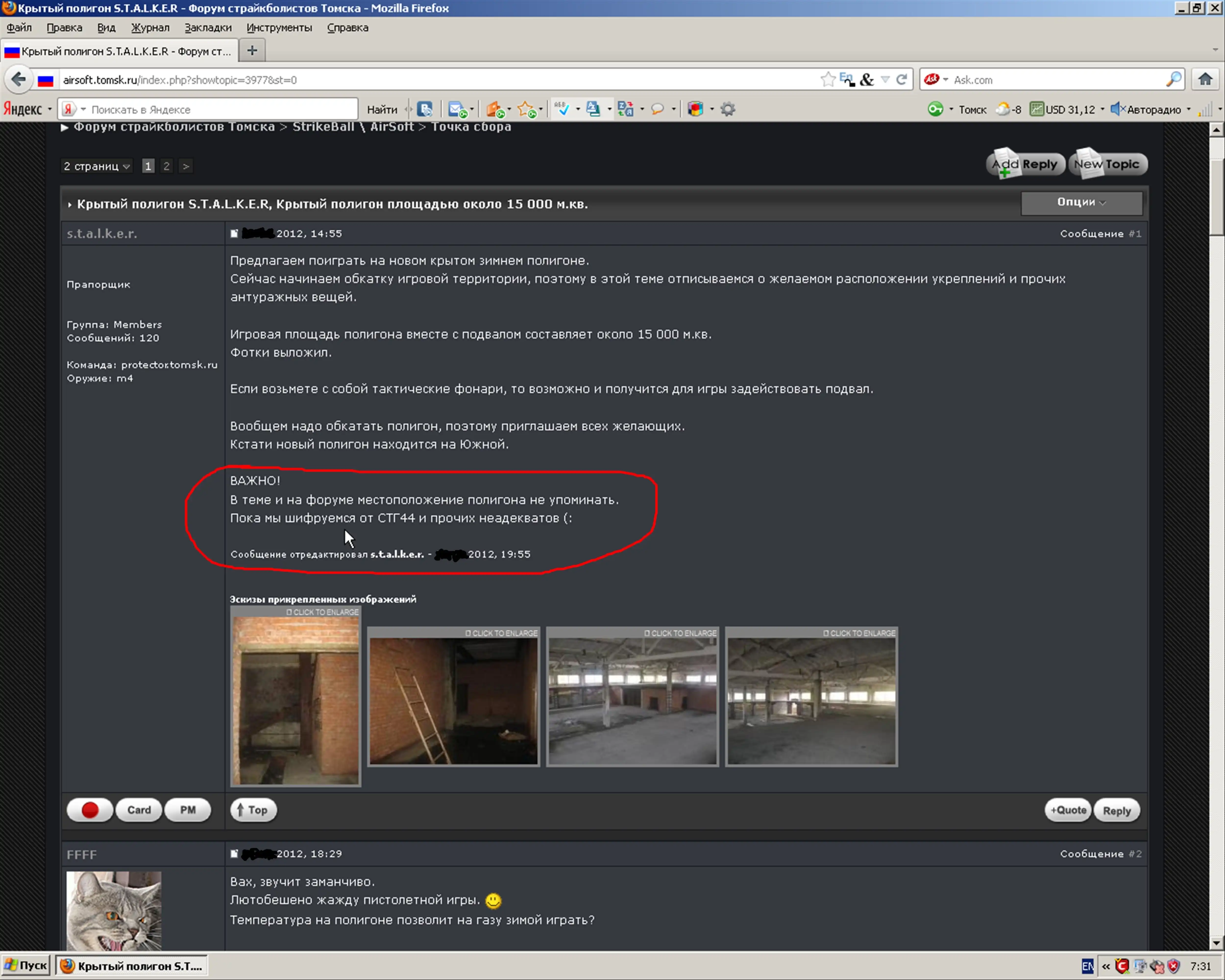Open the dictionary A-Z book icon
The width and height of the screenshot is (1225, 980).
coord(593,109)
